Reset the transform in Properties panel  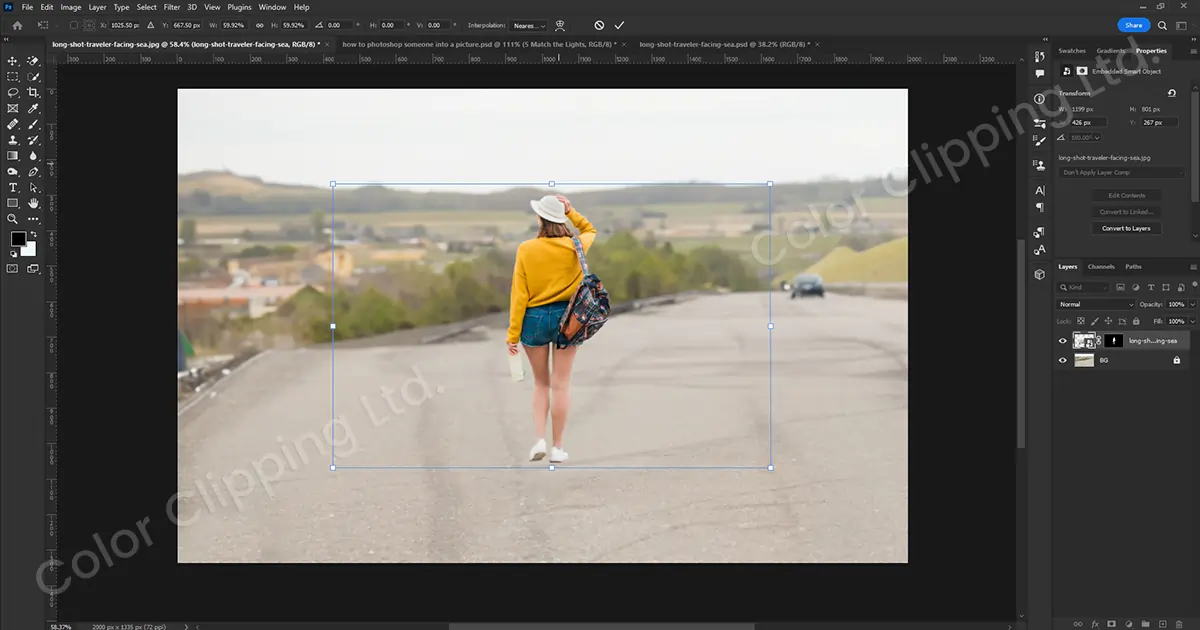(x=1171, y=93)
